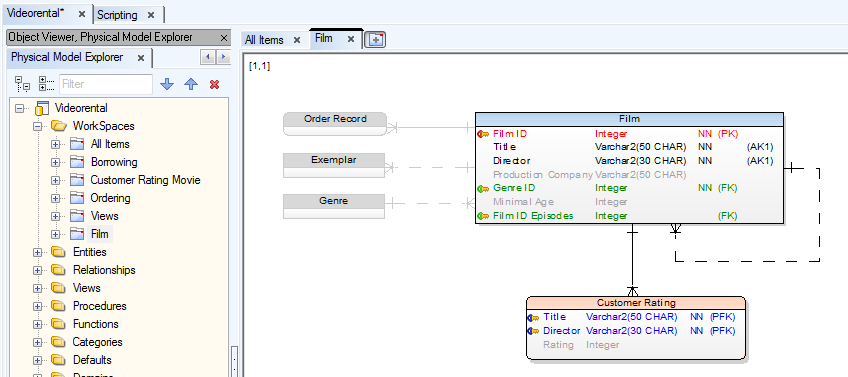This screenshot has height=377, width=848.
Task: Click the Rating attribute in Customer Rating
Action: point(636,345)
